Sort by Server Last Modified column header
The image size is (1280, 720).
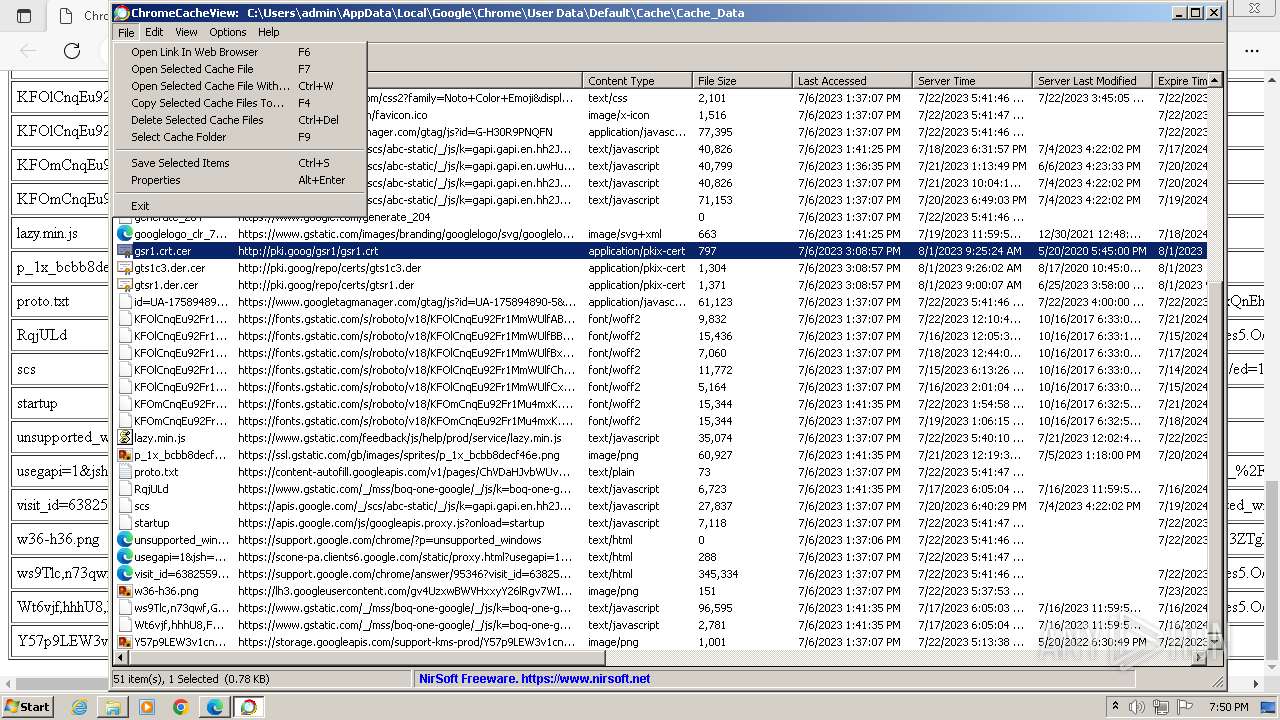(x=1092, y=81)
